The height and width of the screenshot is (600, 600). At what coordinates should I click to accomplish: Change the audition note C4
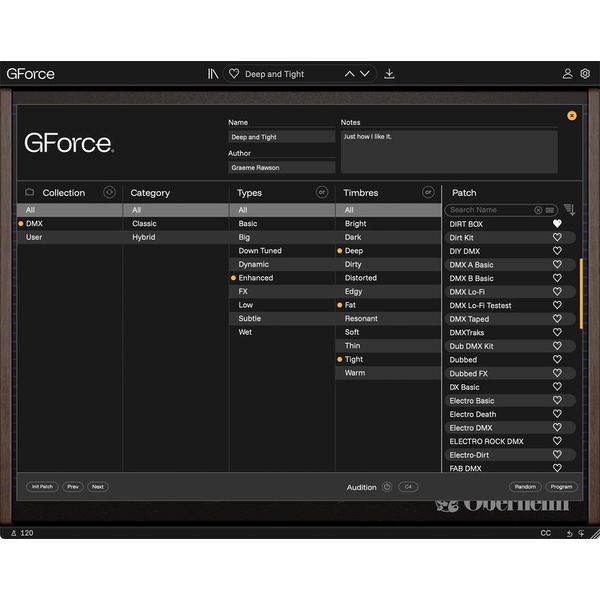408,487
